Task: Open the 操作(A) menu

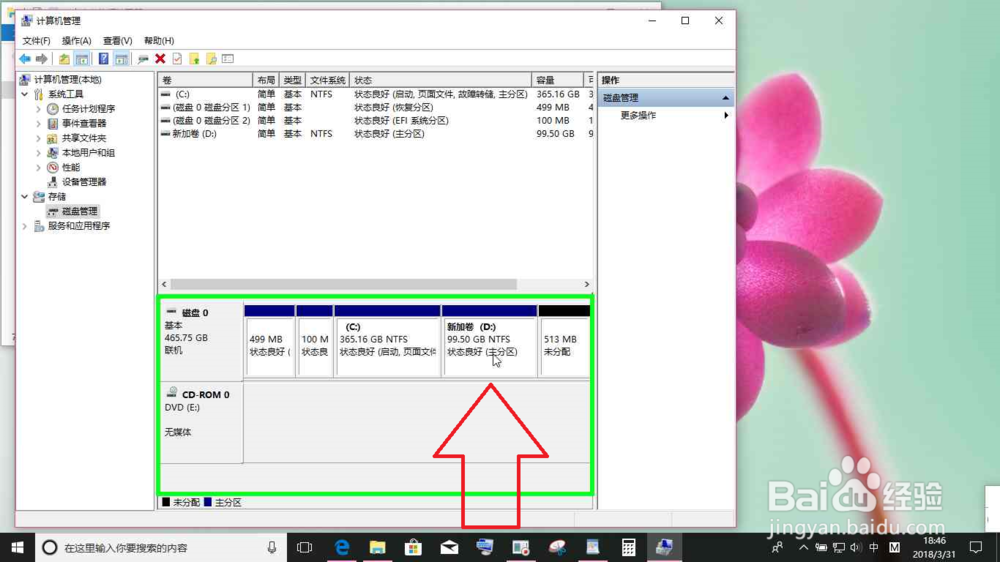Action: point(77,40)
